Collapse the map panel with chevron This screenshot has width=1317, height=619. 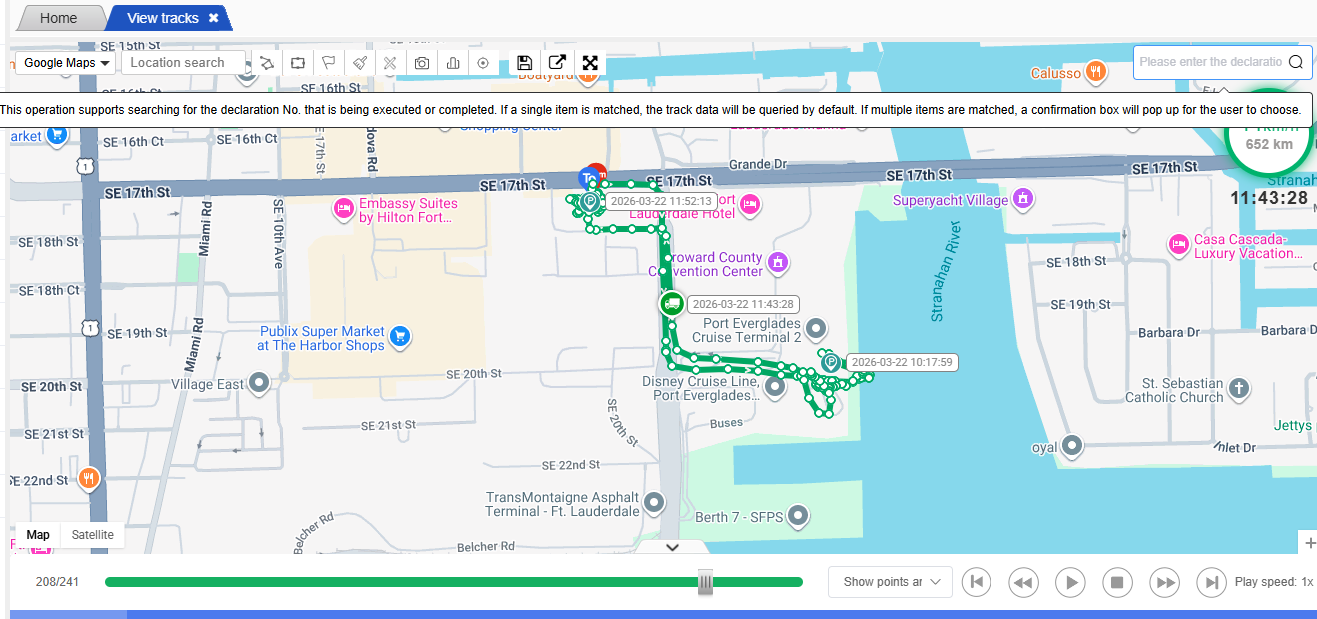pyautogui.click(x=672, y=547)
